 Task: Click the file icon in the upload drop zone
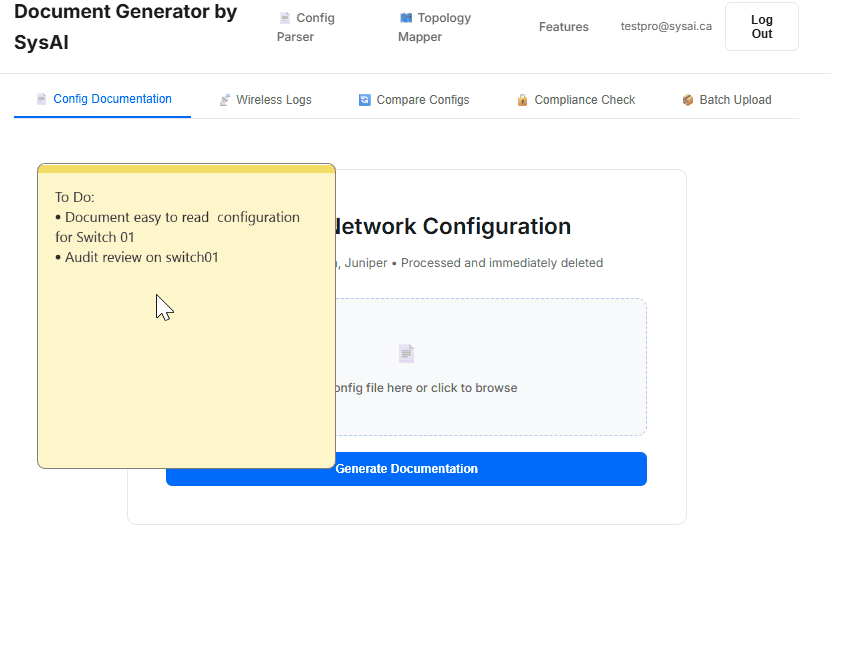pos(406,353)
